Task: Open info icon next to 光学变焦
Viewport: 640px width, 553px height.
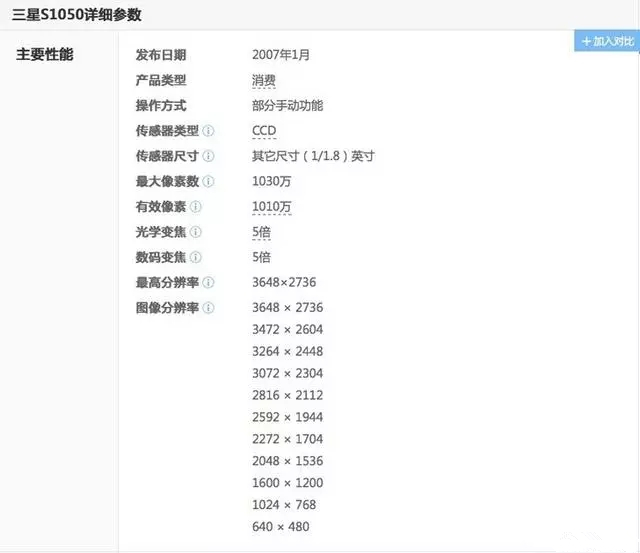Action: (x=196, y=232)
